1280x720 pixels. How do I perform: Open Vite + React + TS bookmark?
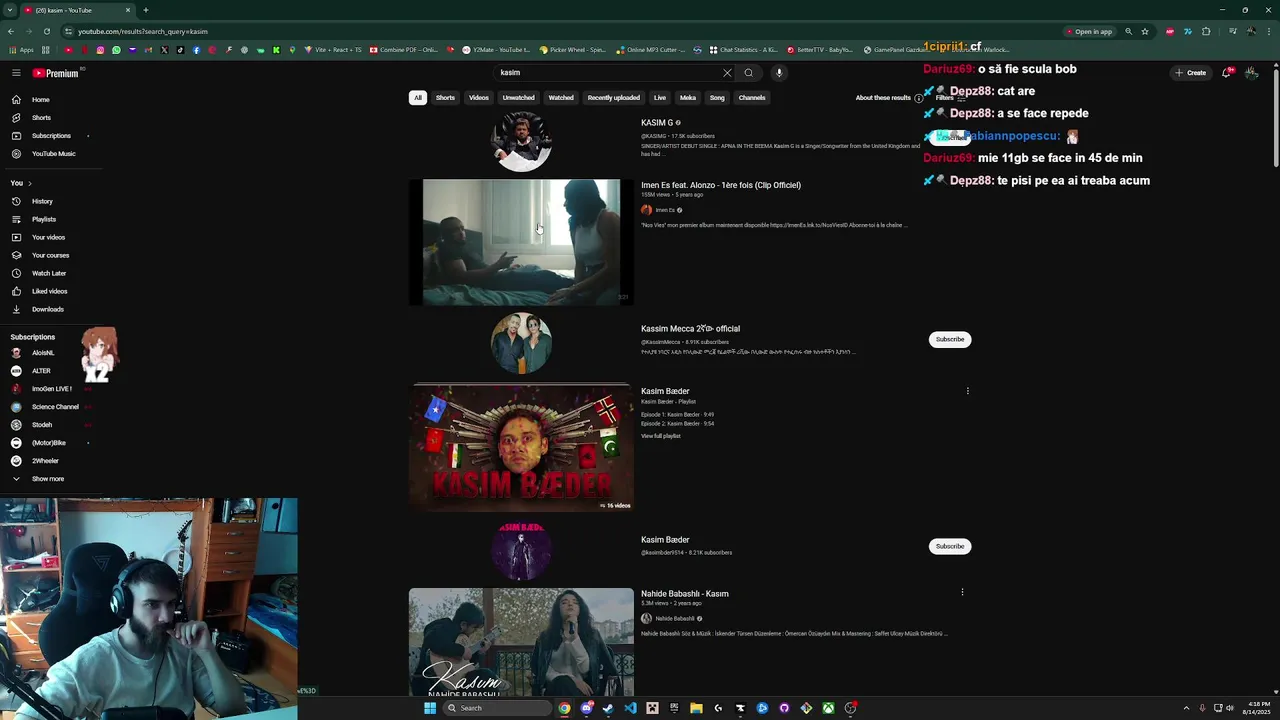[x=334, y=49]
